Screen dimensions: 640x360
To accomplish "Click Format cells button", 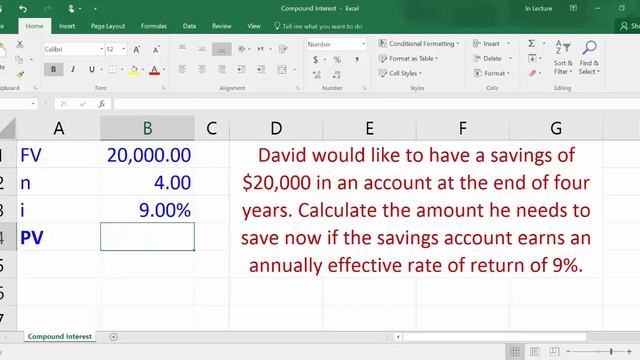I will (x=492, y=73).
